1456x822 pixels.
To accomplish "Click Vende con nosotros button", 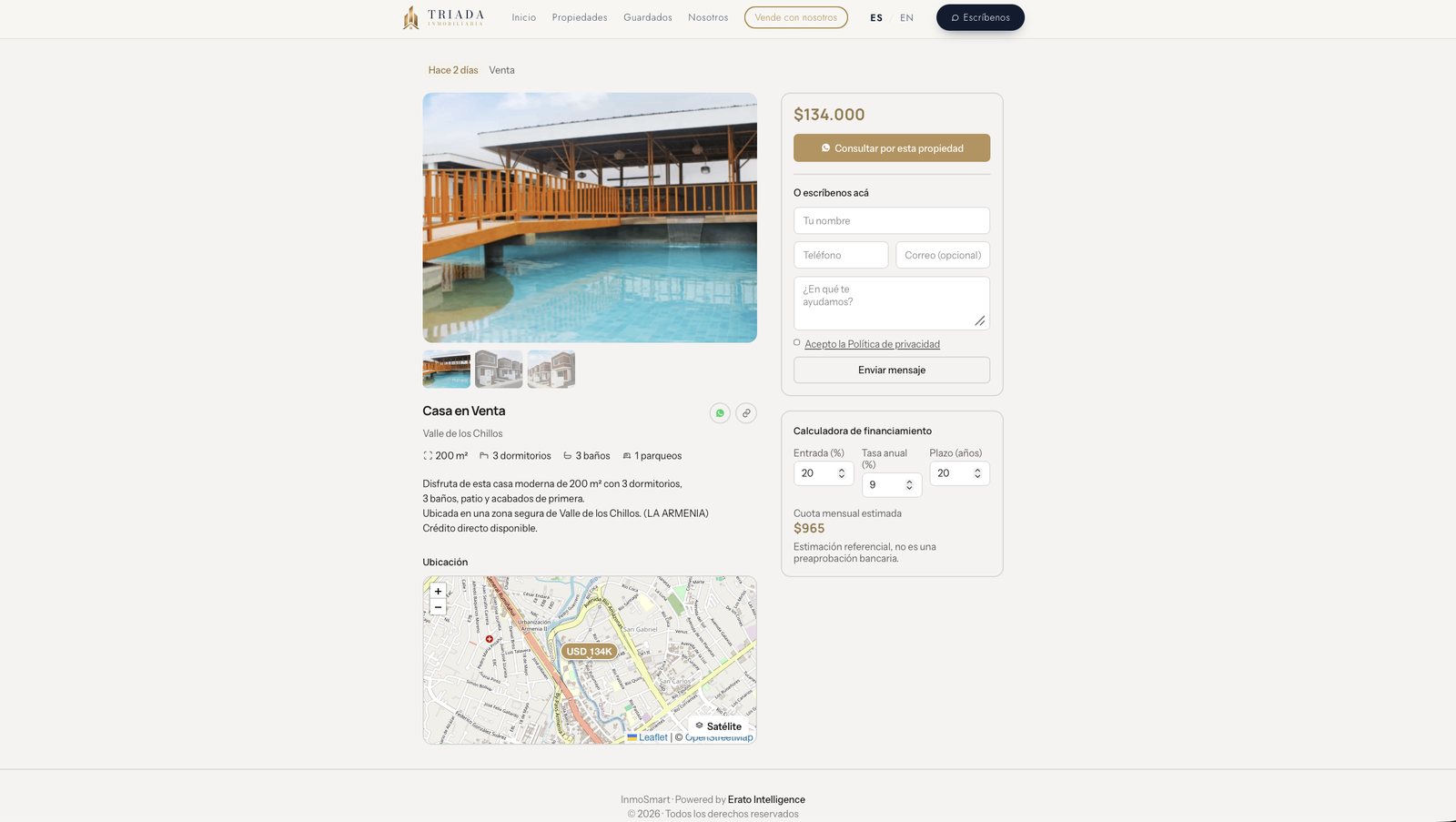I will pos(796,17).
